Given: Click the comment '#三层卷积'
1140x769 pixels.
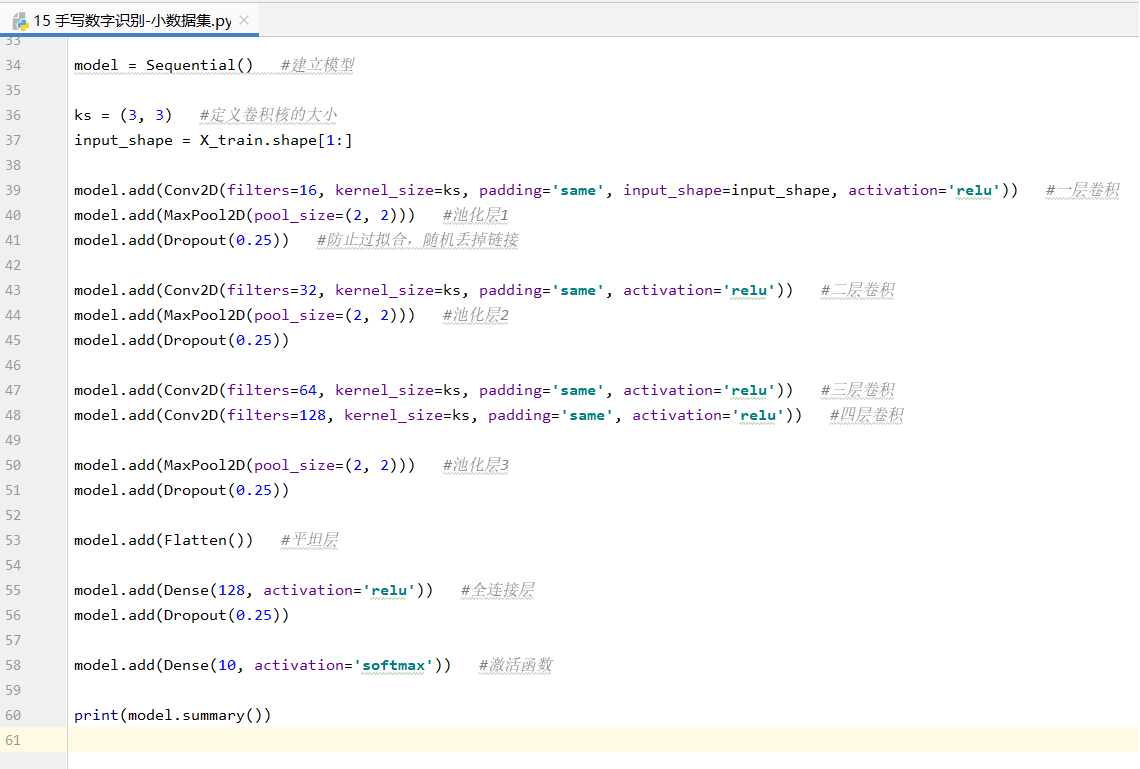Looking at the screenshot, I should tap(857, 390).
